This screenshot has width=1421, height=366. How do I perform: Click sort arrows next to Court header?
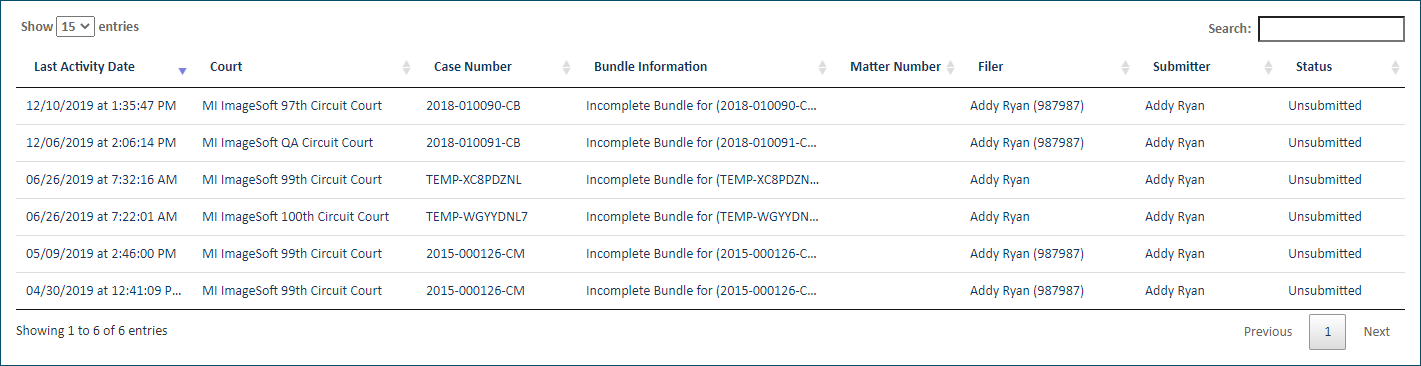coord(406,67)
